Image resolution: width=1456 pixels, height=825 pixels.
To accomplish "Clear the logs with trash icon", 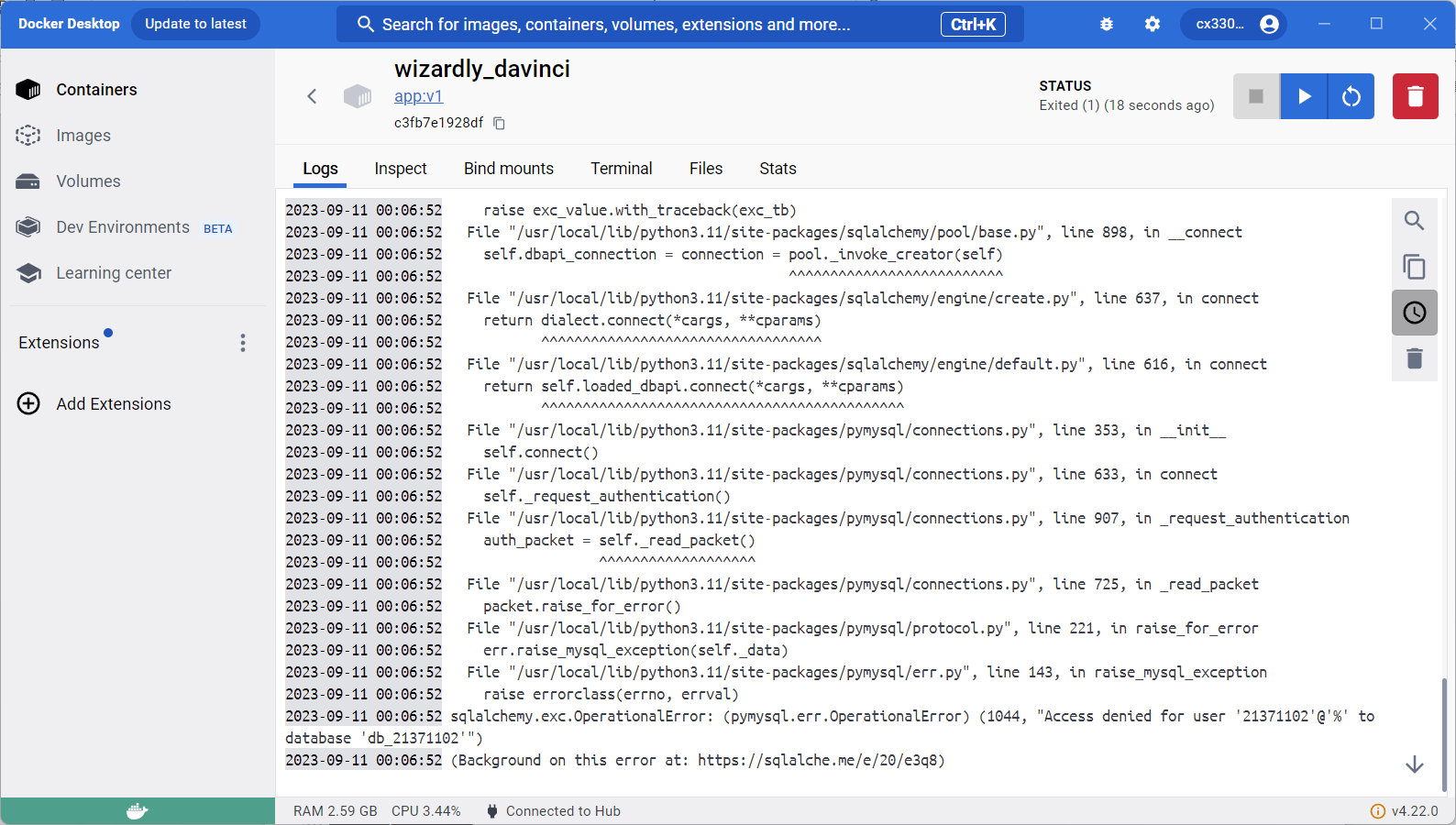I will tap(1415, 358).
